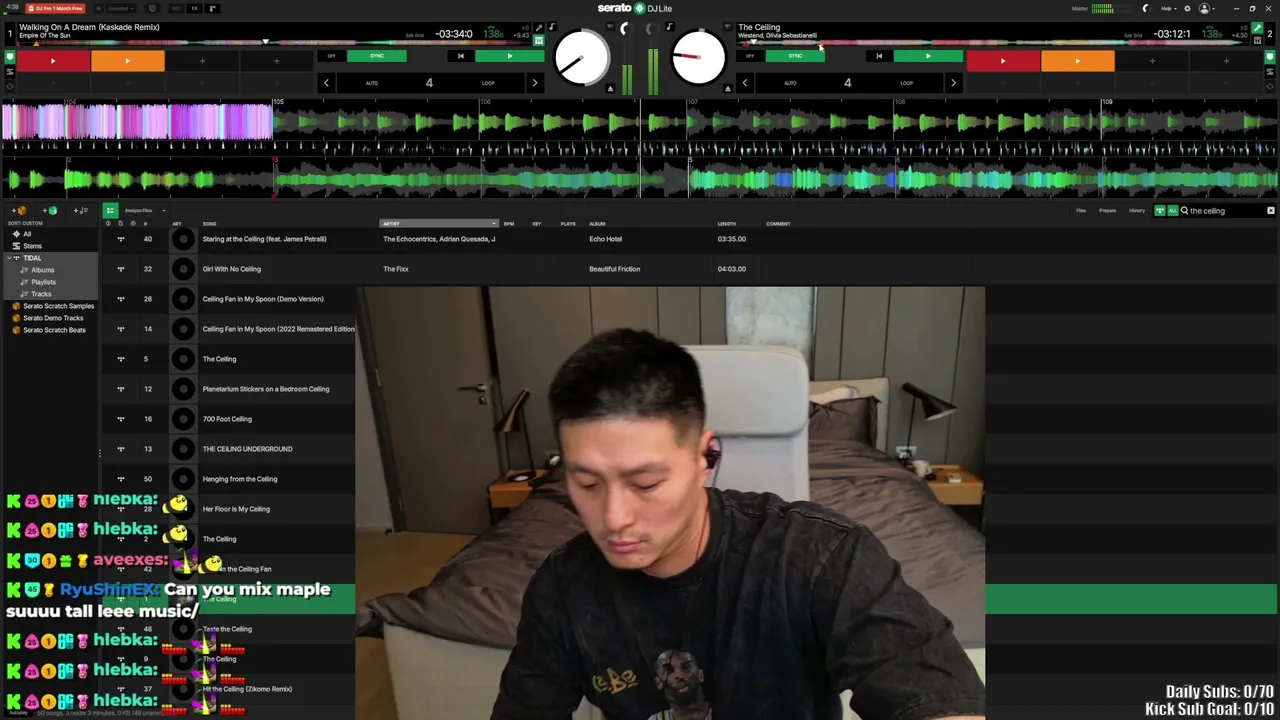Add a new smart crate

coord(50,211)
